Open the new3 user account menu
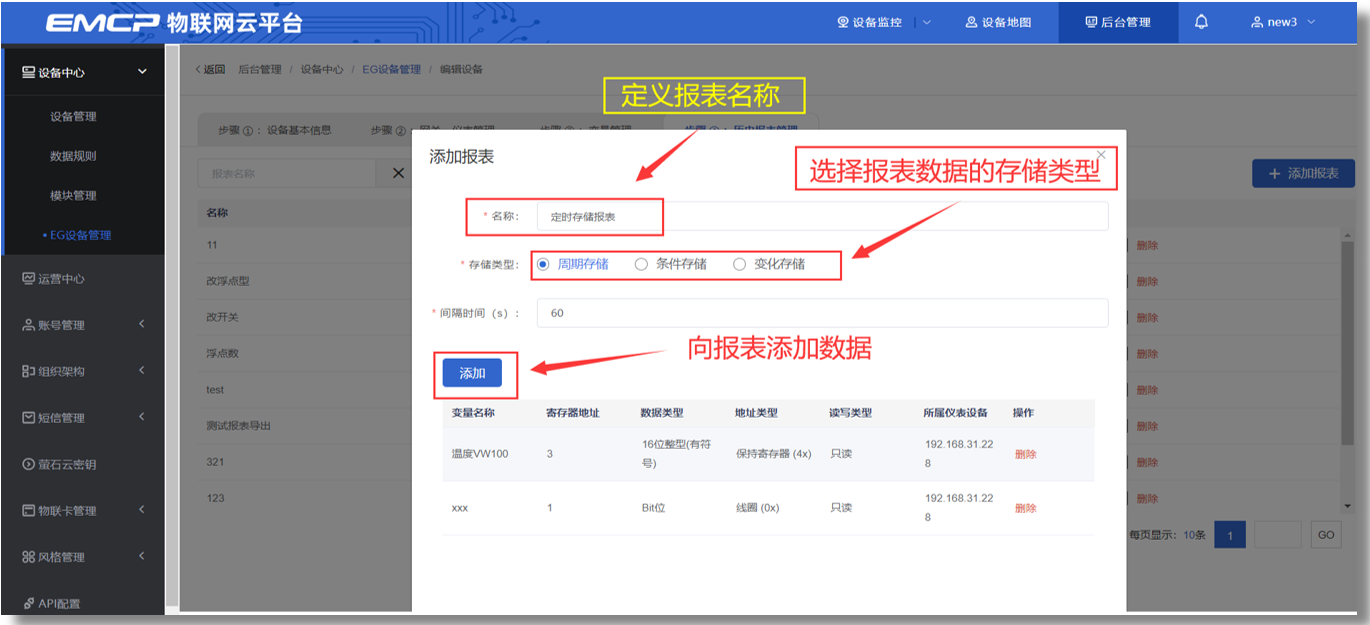The image size is (1370, 625). (x=1283, y=22)
